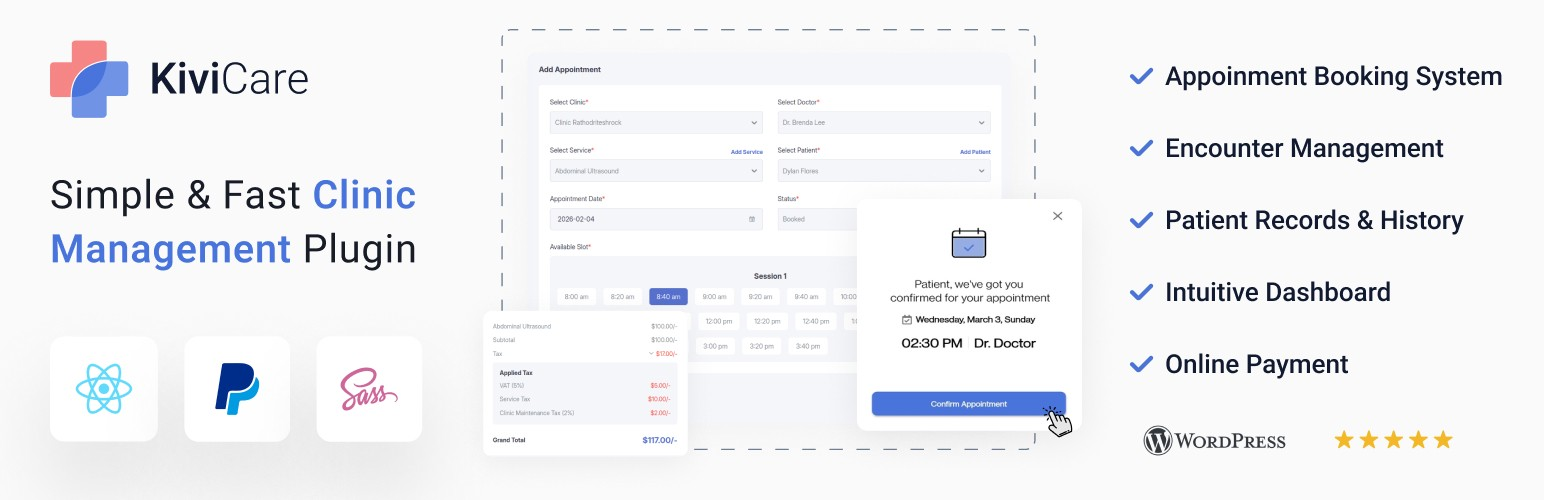Screen dimensions: 1544x500
Task: Click checkmark beside Online Payment
Action: tap(1140, 364)
